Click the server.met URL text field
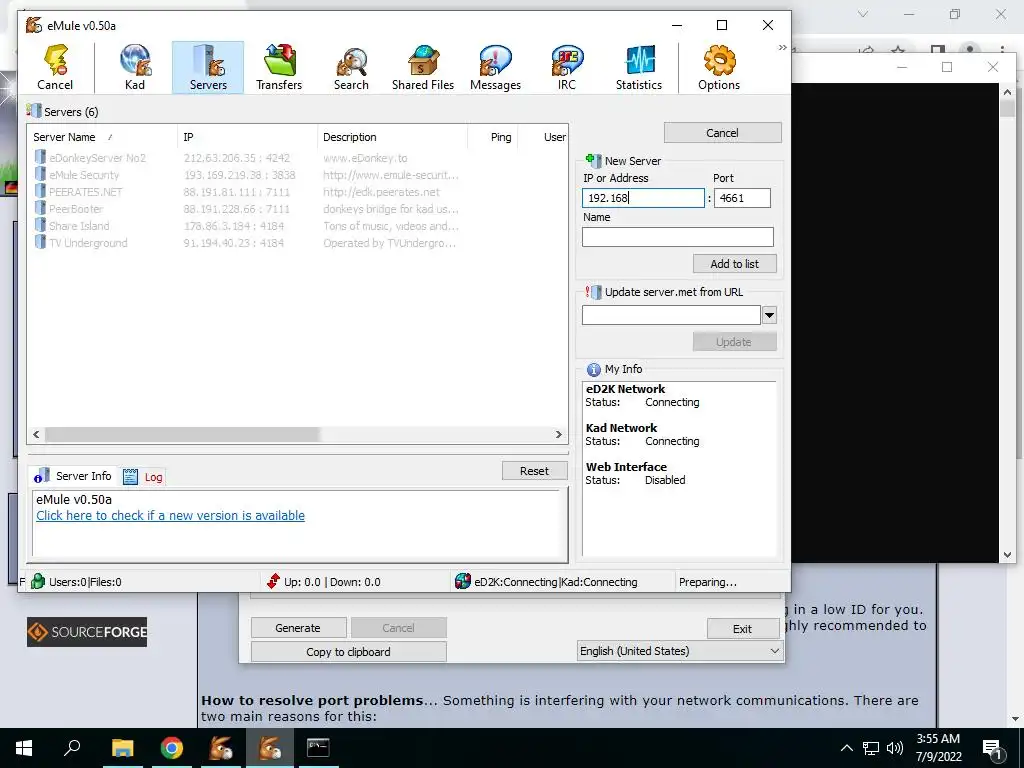Screen dimensions: 1024x768 pos(671,315)
